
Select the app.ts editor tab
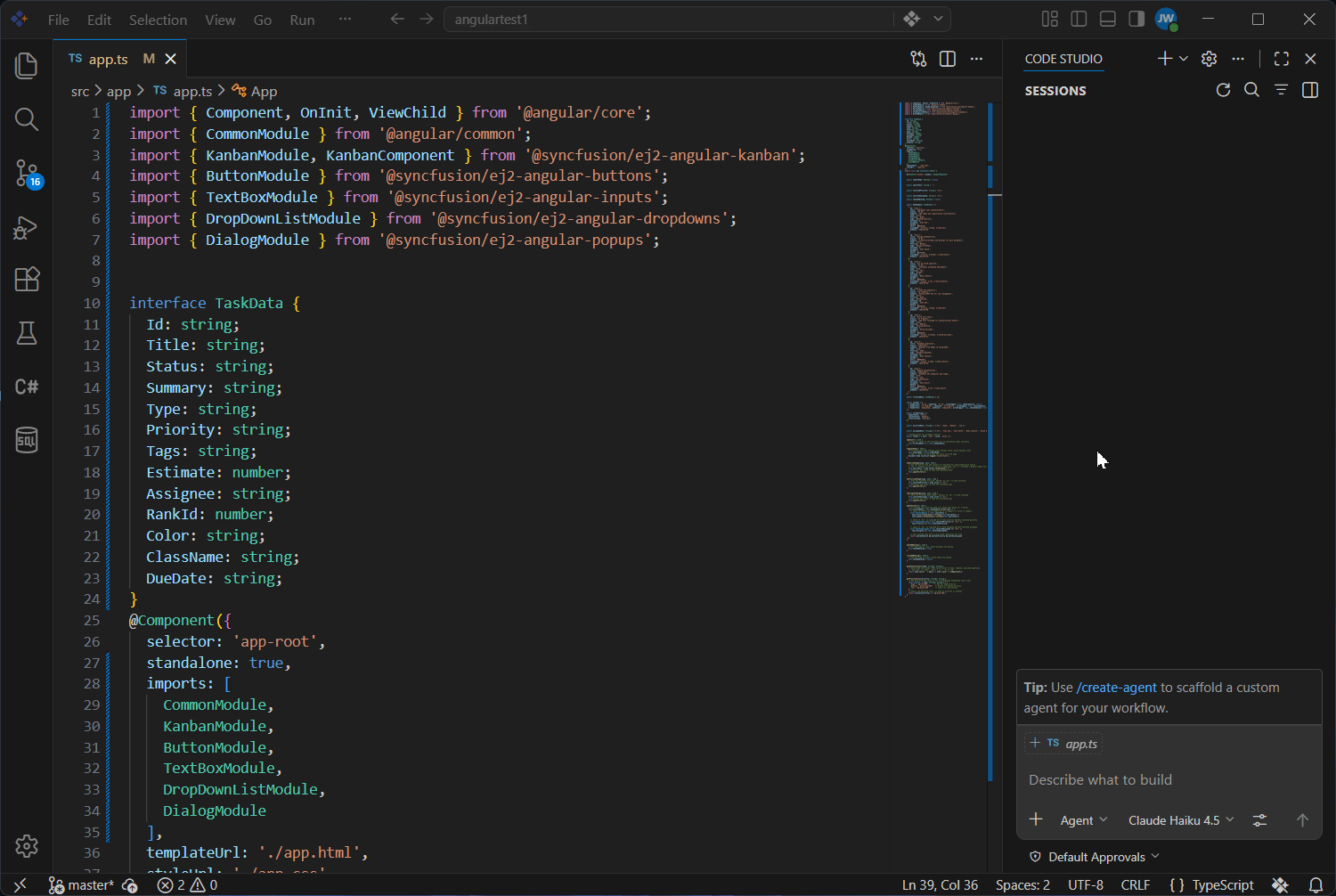[x=119, y=59]
